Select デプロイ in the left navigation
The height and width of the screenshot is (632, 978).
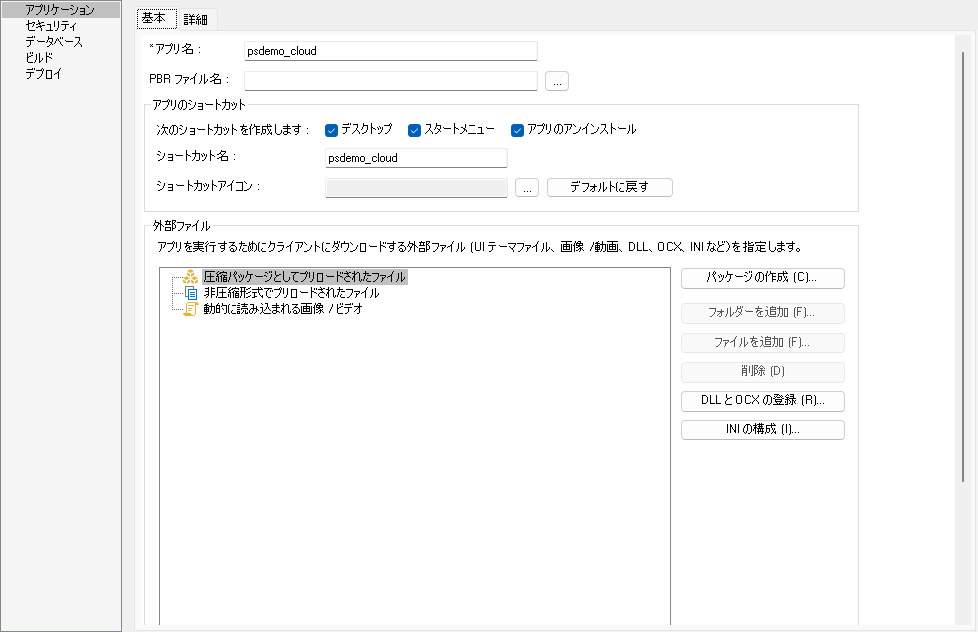[43, 74]
